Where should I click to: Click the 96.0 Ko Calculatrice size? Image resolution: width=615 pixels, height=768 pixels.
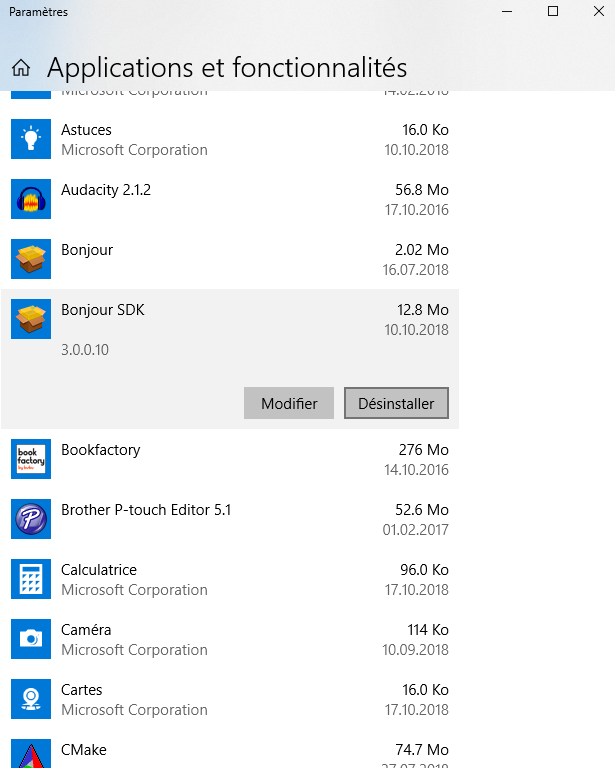425,570
